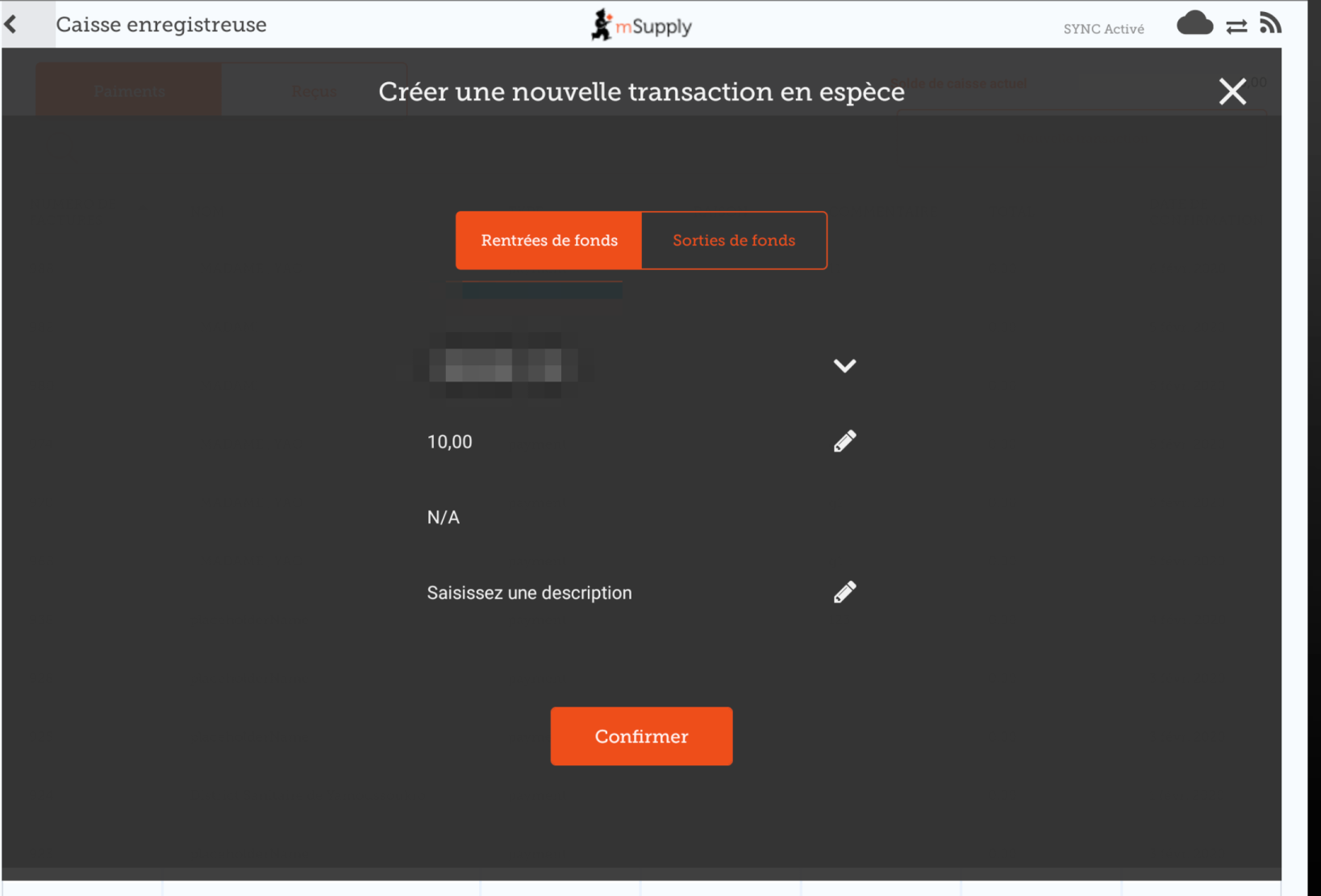This screenshot has height=896, width=1321.
Task: Click the pencil icon beside description
Action: [x=844, y=593]
